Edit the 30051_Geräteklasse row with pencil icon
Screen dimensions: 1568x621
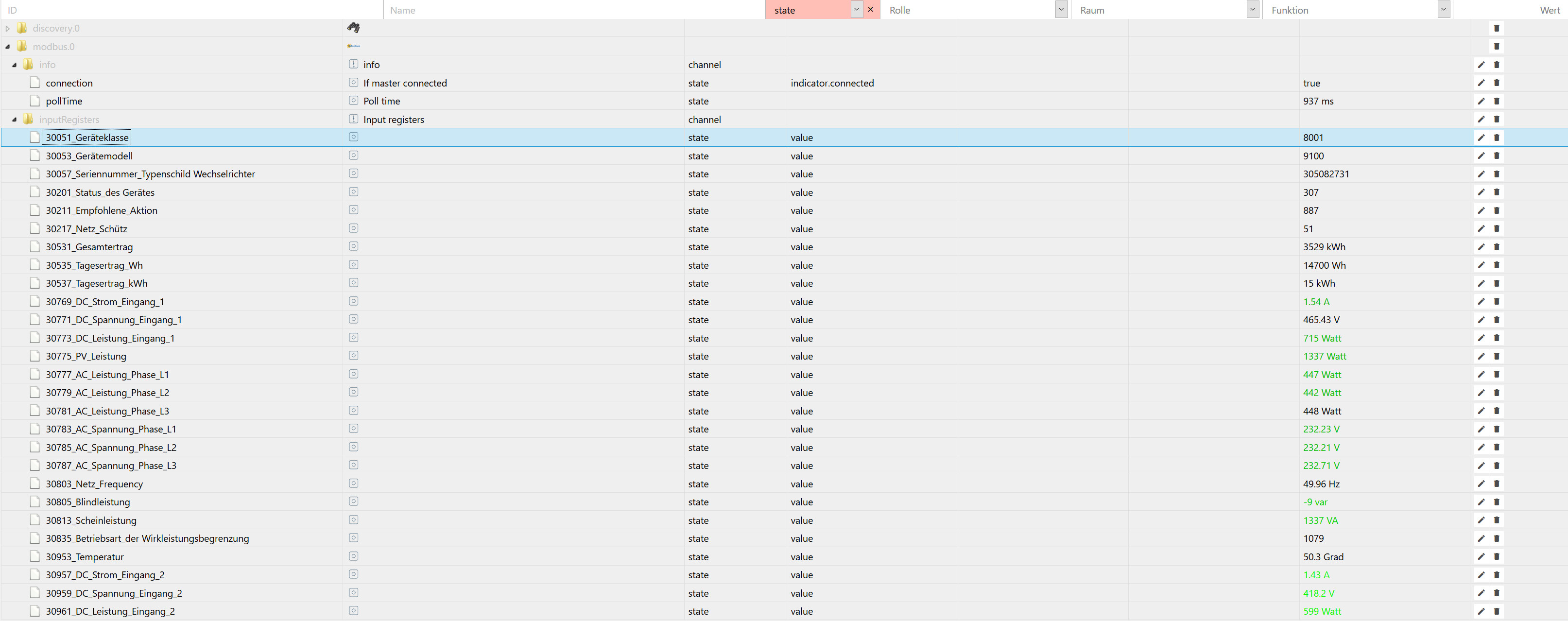click(1481, 138)
